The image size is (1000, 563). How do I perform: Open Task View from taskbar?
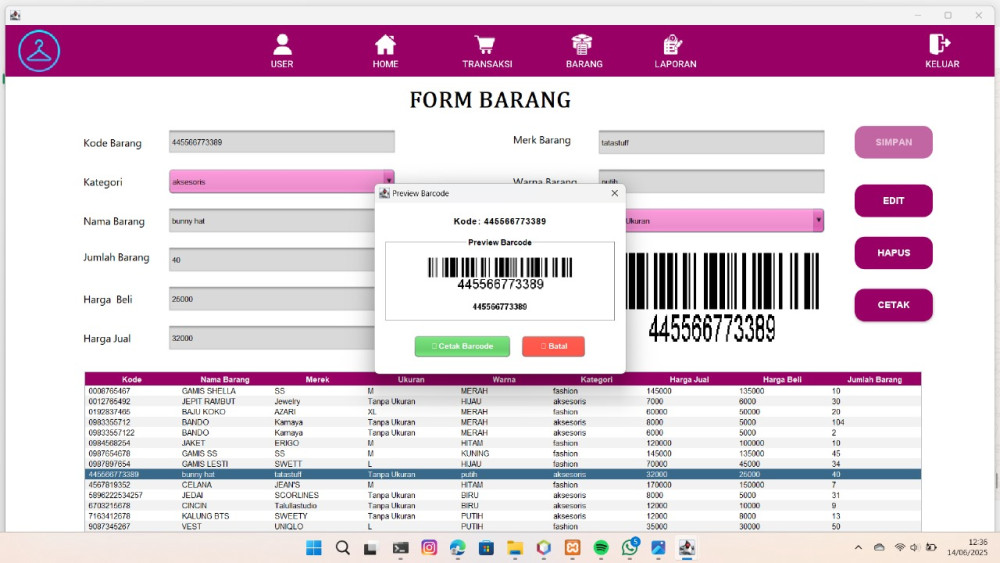click(x=371, y=548)
